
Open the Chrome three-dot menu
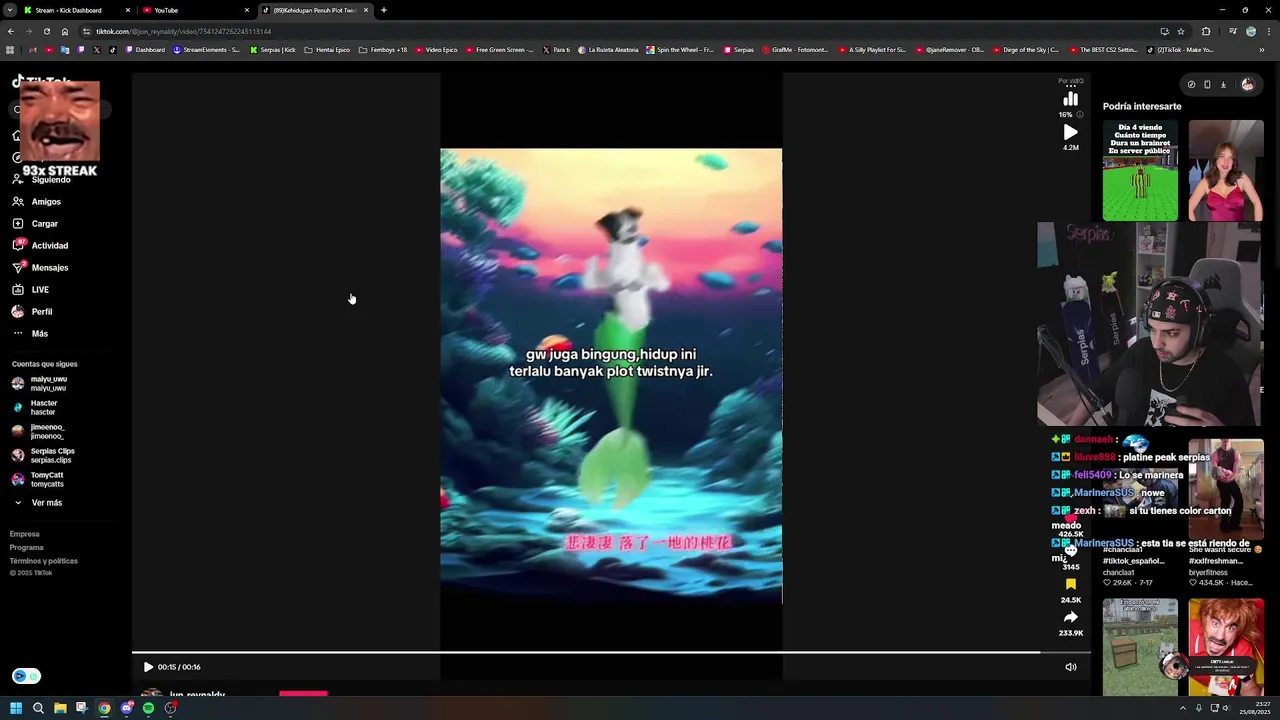coord(1267,31)
